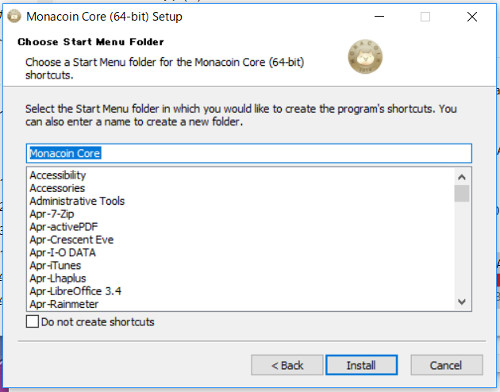Close the setup window with X

click(x=472, y=16)
